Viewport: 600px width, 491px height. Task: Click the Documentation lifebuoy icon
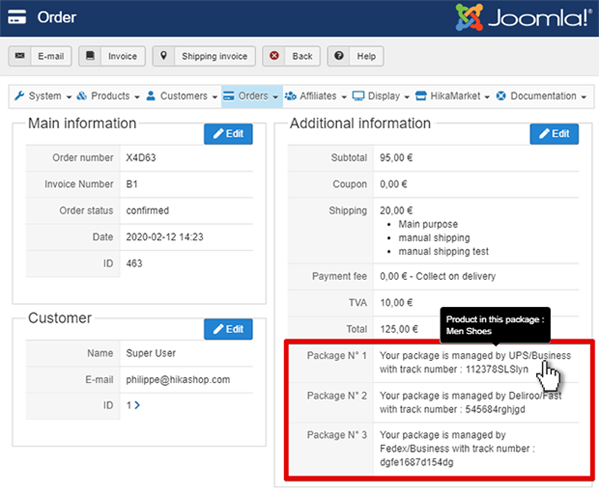pos(501,96)
